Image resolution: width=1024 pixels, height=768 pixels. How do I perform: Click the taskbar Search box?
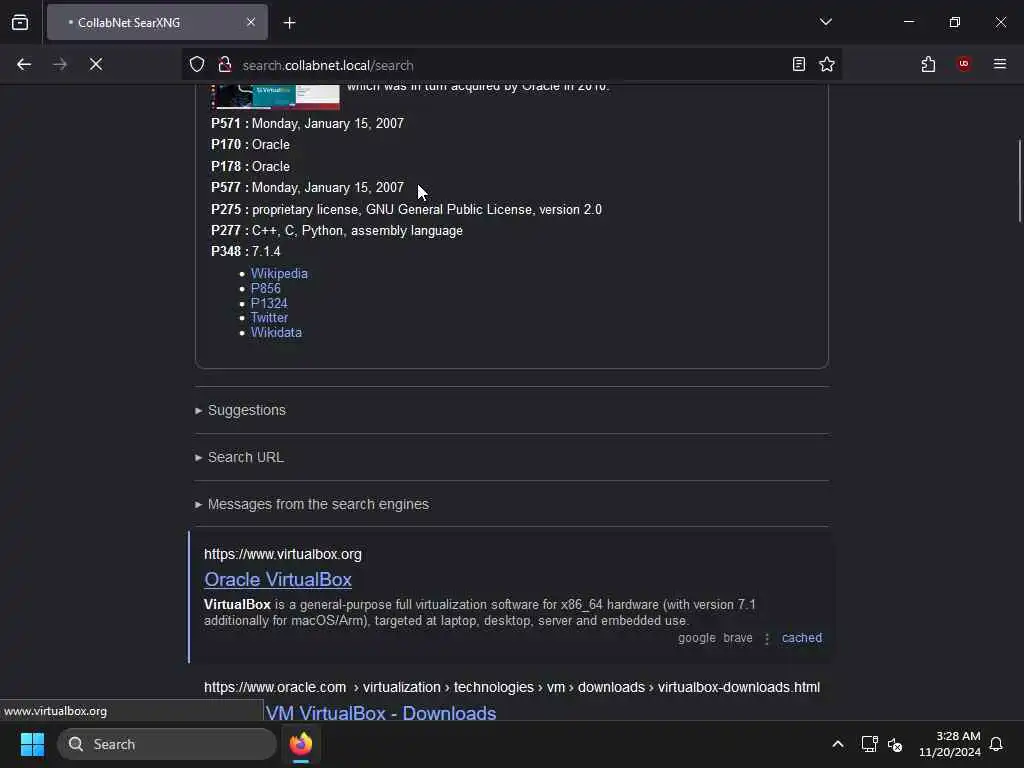point(167,744)
